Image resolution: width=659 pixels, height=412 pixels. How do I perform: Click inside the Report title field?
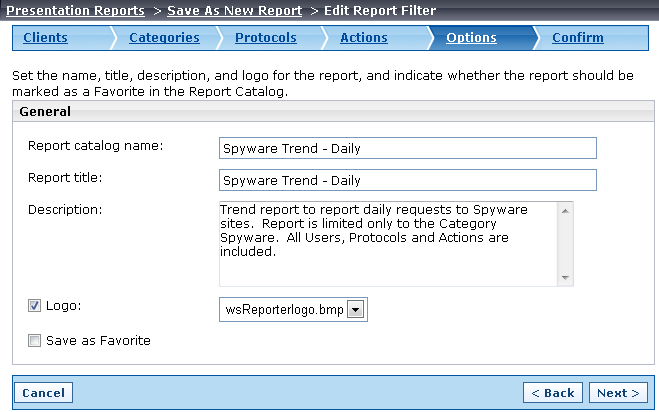(408, 180)
